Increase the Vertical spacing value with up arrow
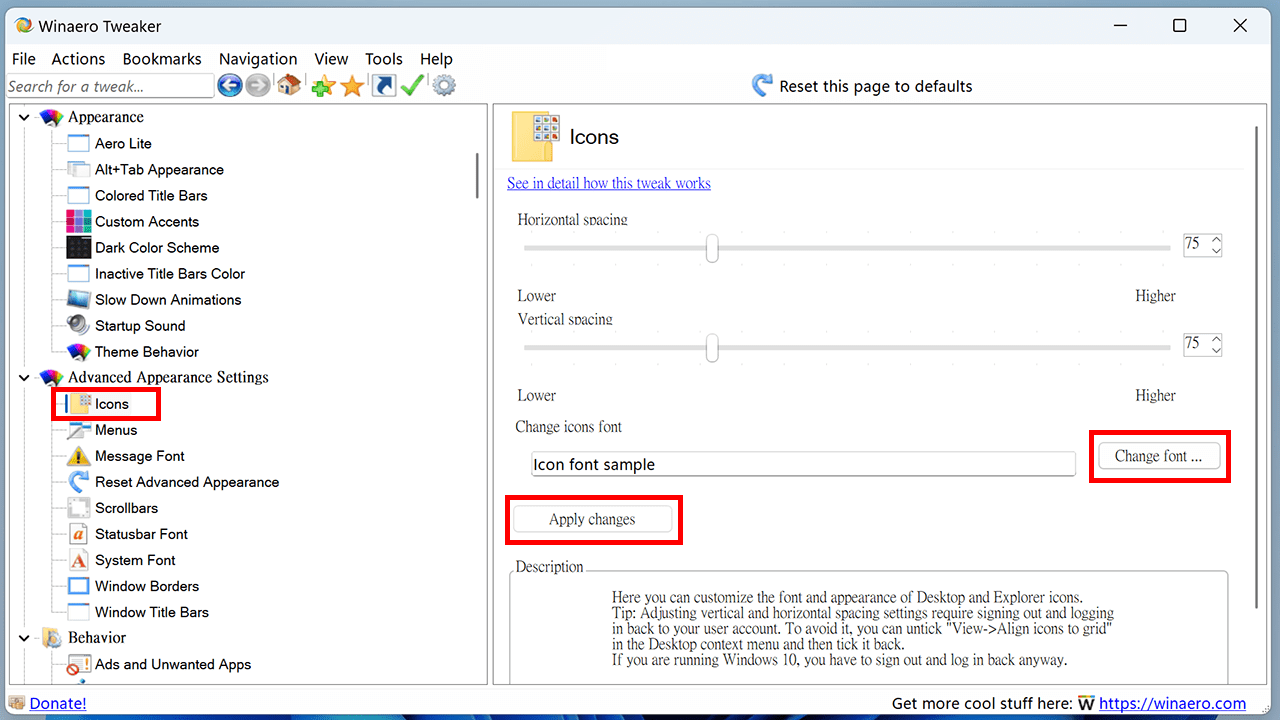This screenshot has width=1280, height=720. click(1216, 339)
